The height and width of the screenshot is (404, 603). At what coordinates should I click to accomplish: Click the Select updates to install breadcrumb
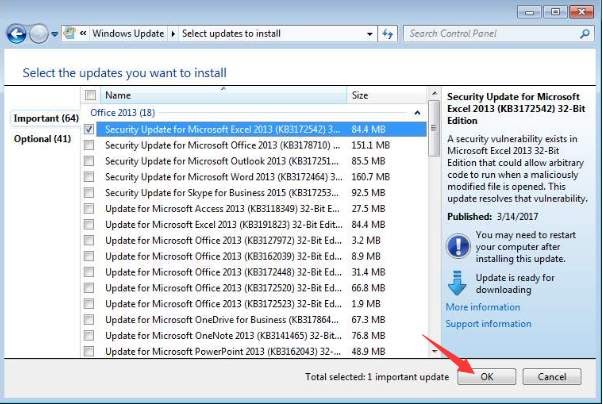231,34
